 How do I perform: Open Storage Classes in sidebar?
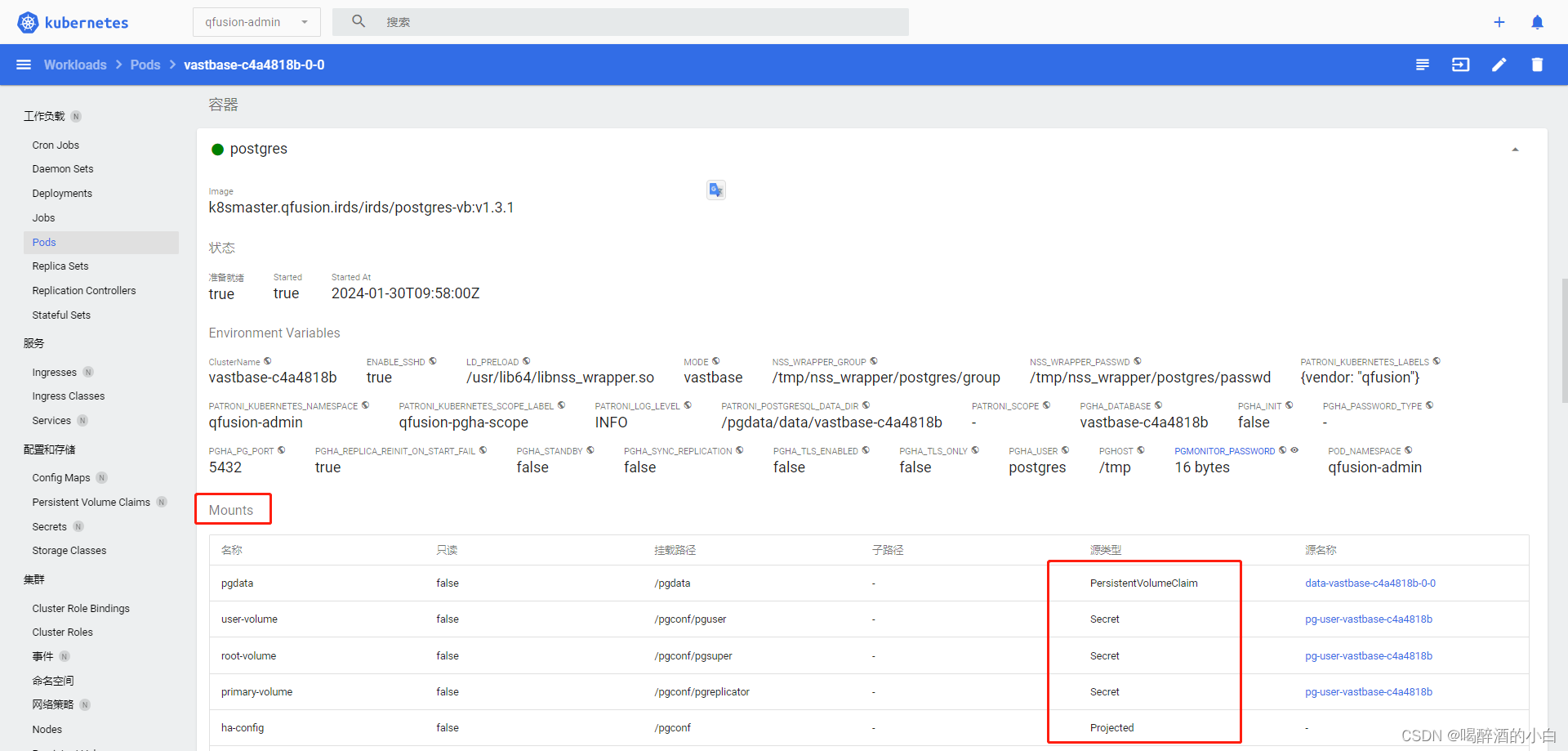(69, 551)
